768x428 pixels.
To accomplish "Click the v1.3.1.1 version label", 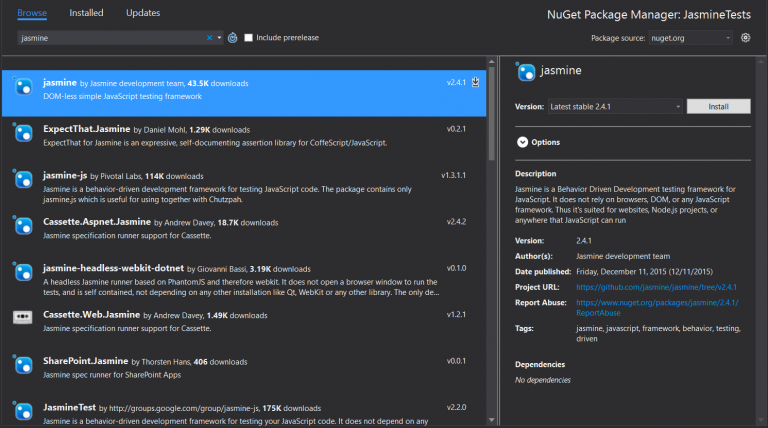I will pos(454,175).
